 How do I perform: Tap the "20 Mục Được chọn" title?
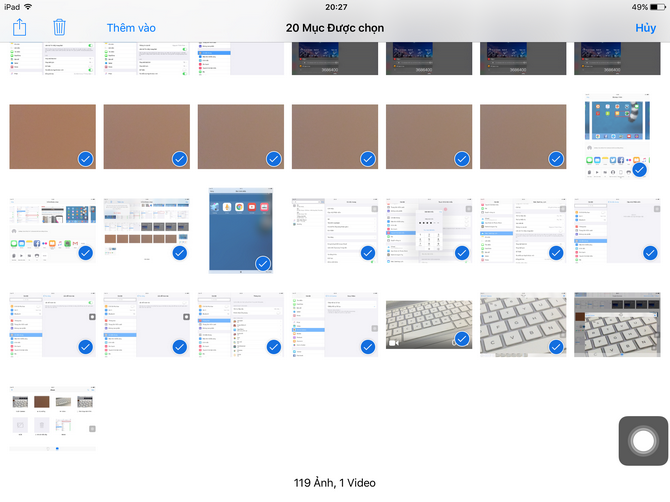coord(334,28)
